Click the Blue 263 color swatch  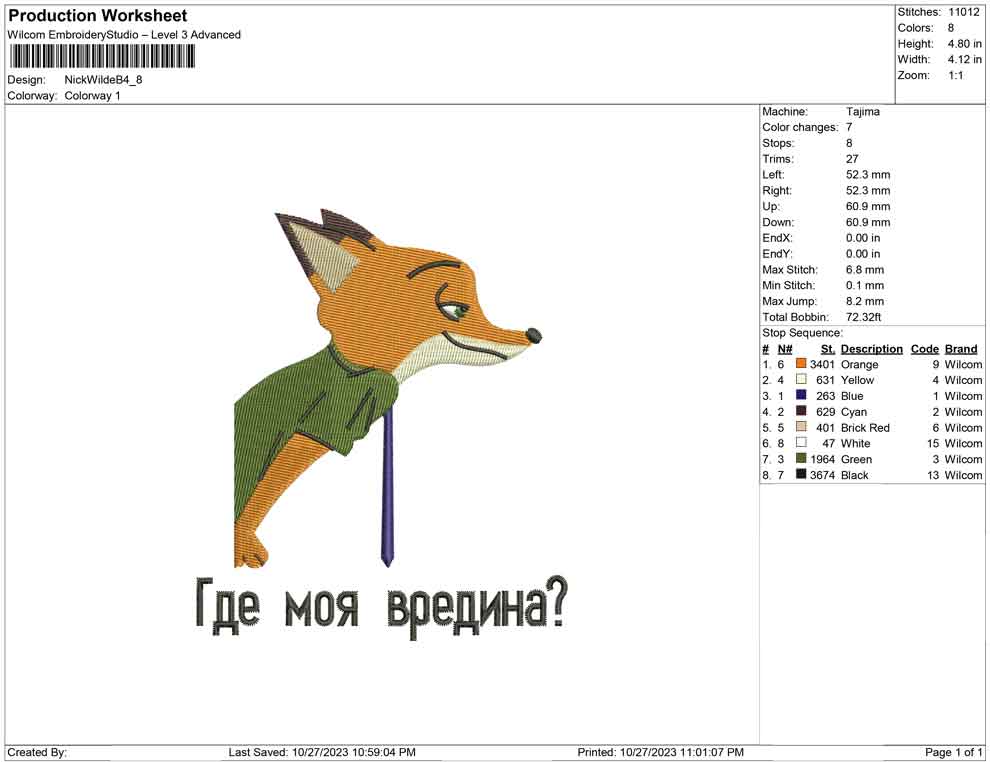(x=801, y=395)
